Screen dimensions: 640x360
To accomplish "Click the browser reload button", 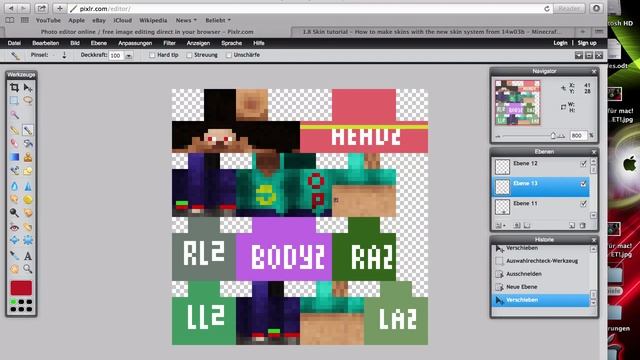I will coord(547,9).
